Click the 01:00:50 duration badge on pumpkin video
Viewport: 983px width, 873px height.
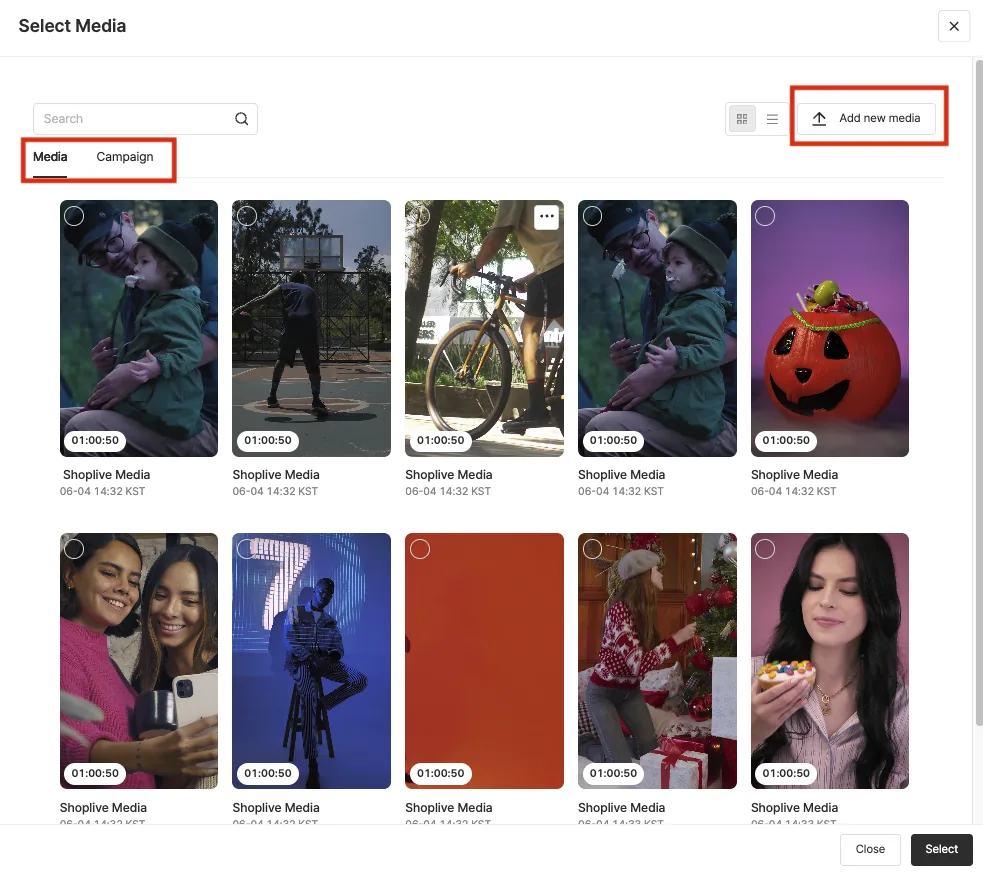tap(786, 441)
